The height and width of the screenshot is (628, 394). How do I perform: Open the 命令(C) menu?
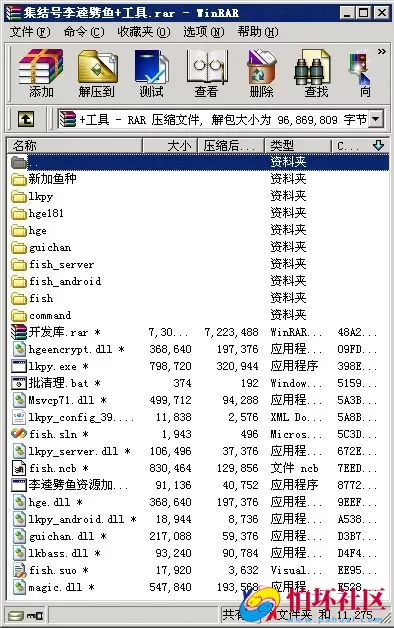84,32
